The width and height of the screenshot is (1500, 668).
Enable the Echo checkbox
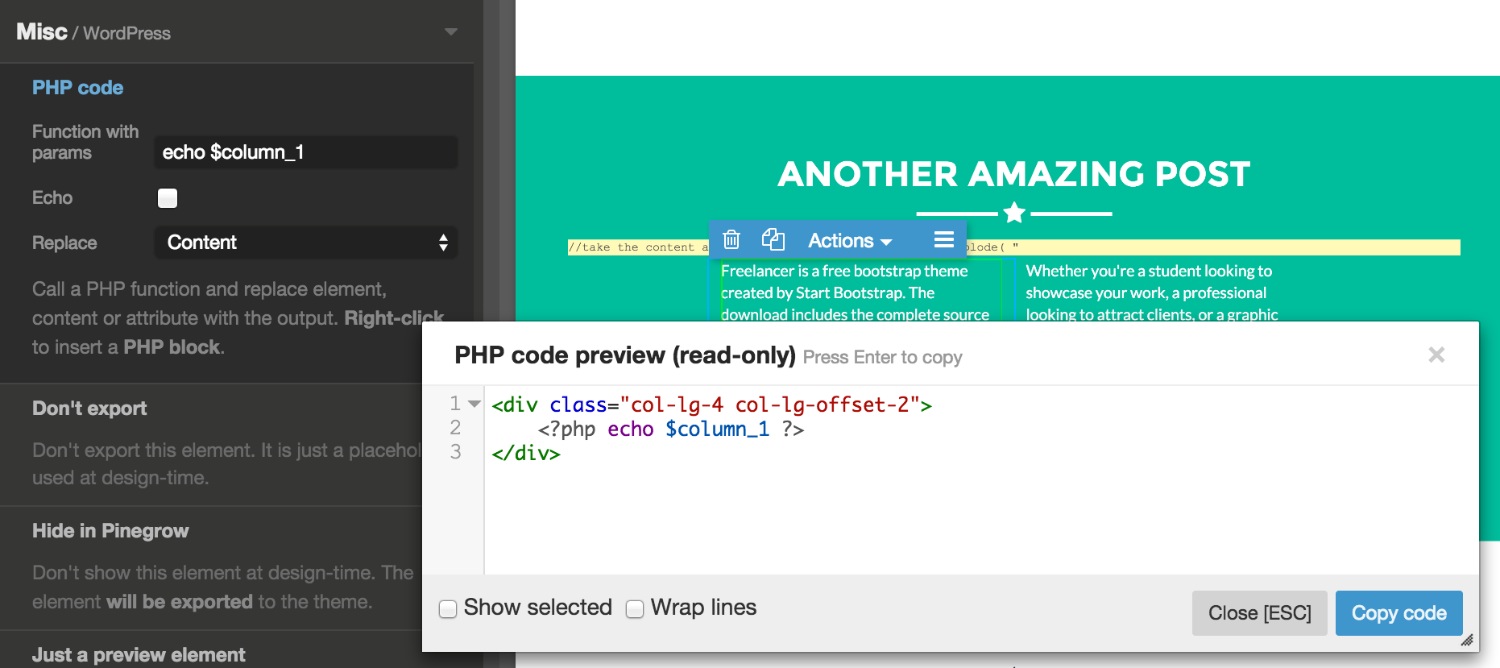click(168, 198)
